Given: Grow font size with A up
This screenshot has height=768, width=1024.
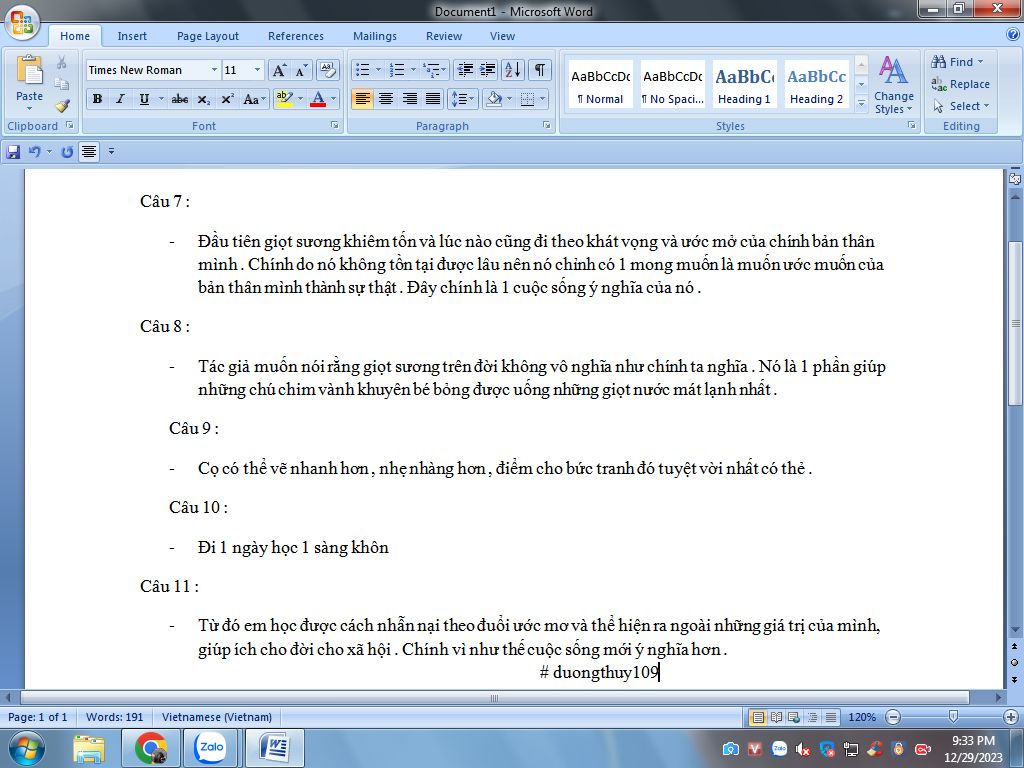Looking at the screenshot, I should [279, 70].
